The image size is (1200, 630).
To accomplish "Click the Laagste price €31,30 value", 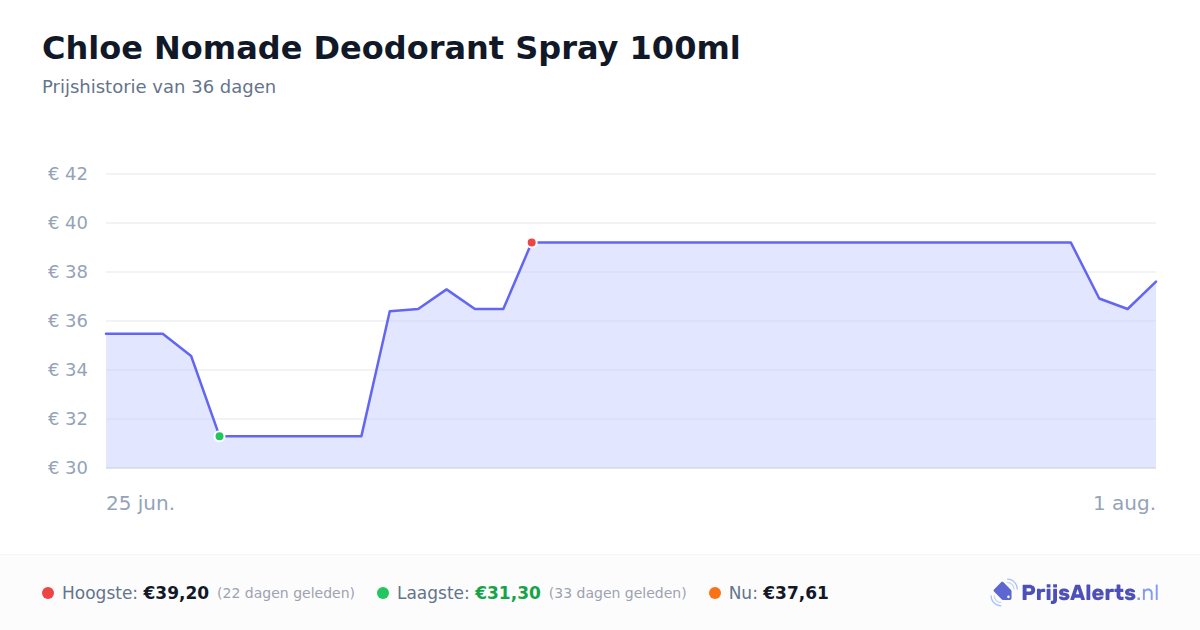I will coord(508,593).
